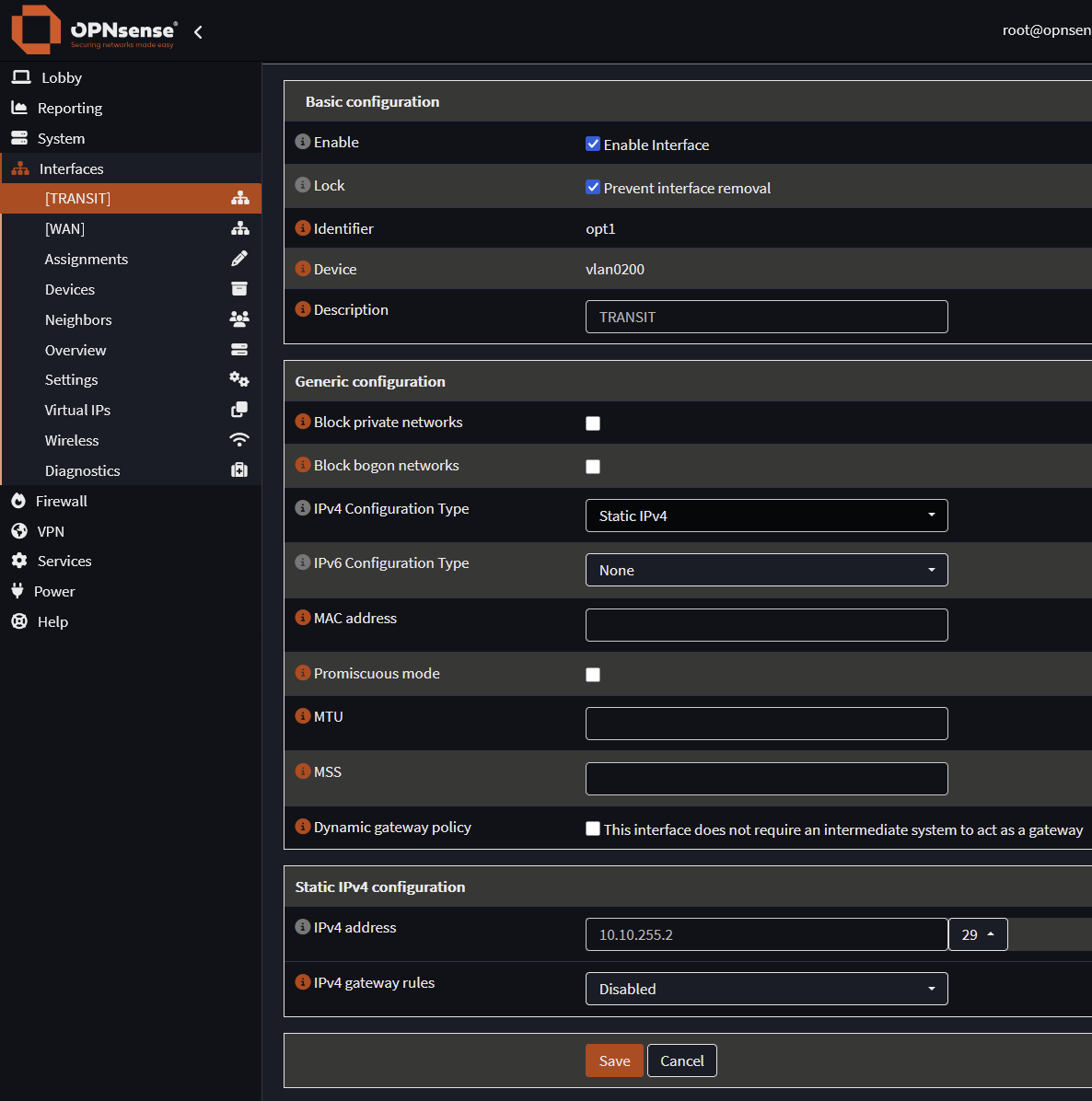
Task: Open the IPv4 gateway rules dropdown
Action: coord(766,989)
